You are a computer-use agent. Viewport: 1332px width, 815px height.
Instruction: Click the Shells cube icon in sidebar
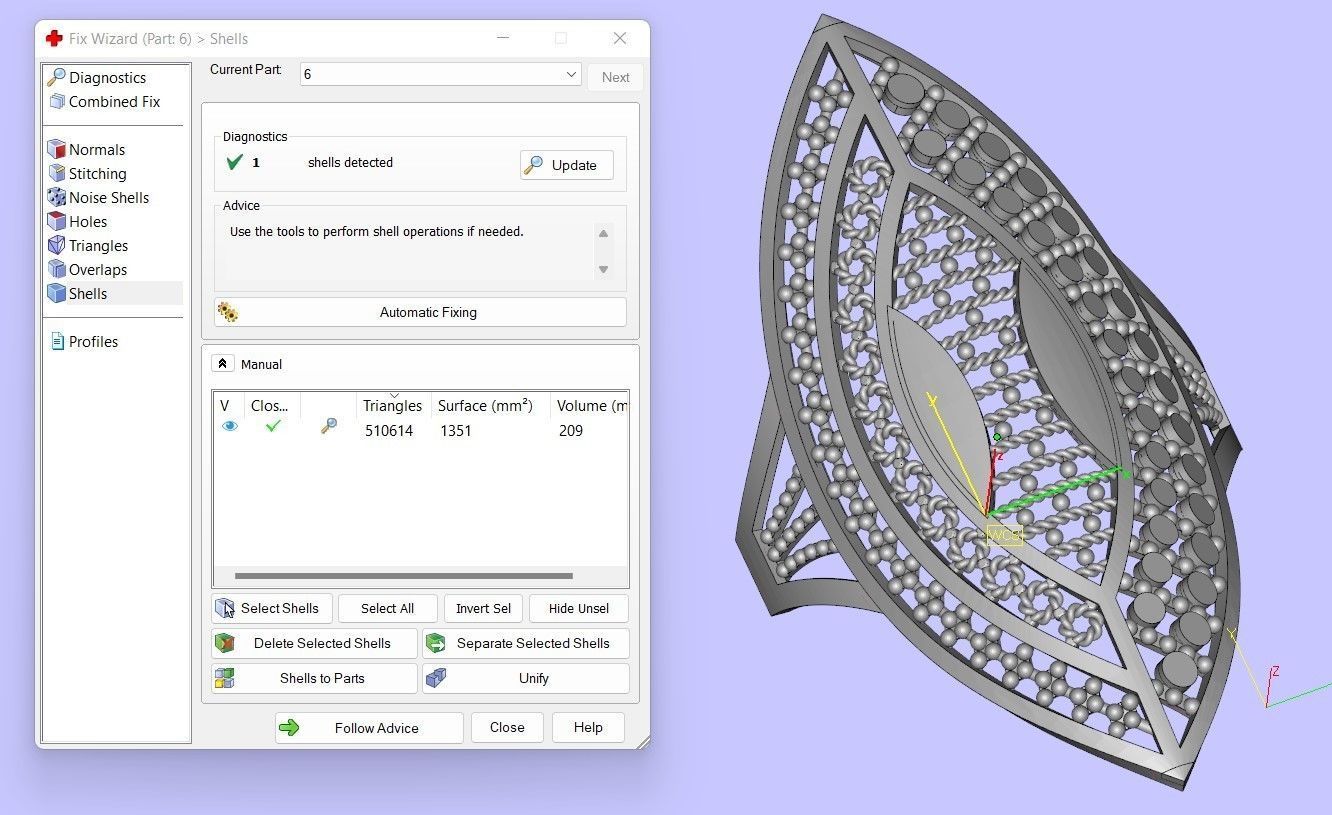click(57, 293)
